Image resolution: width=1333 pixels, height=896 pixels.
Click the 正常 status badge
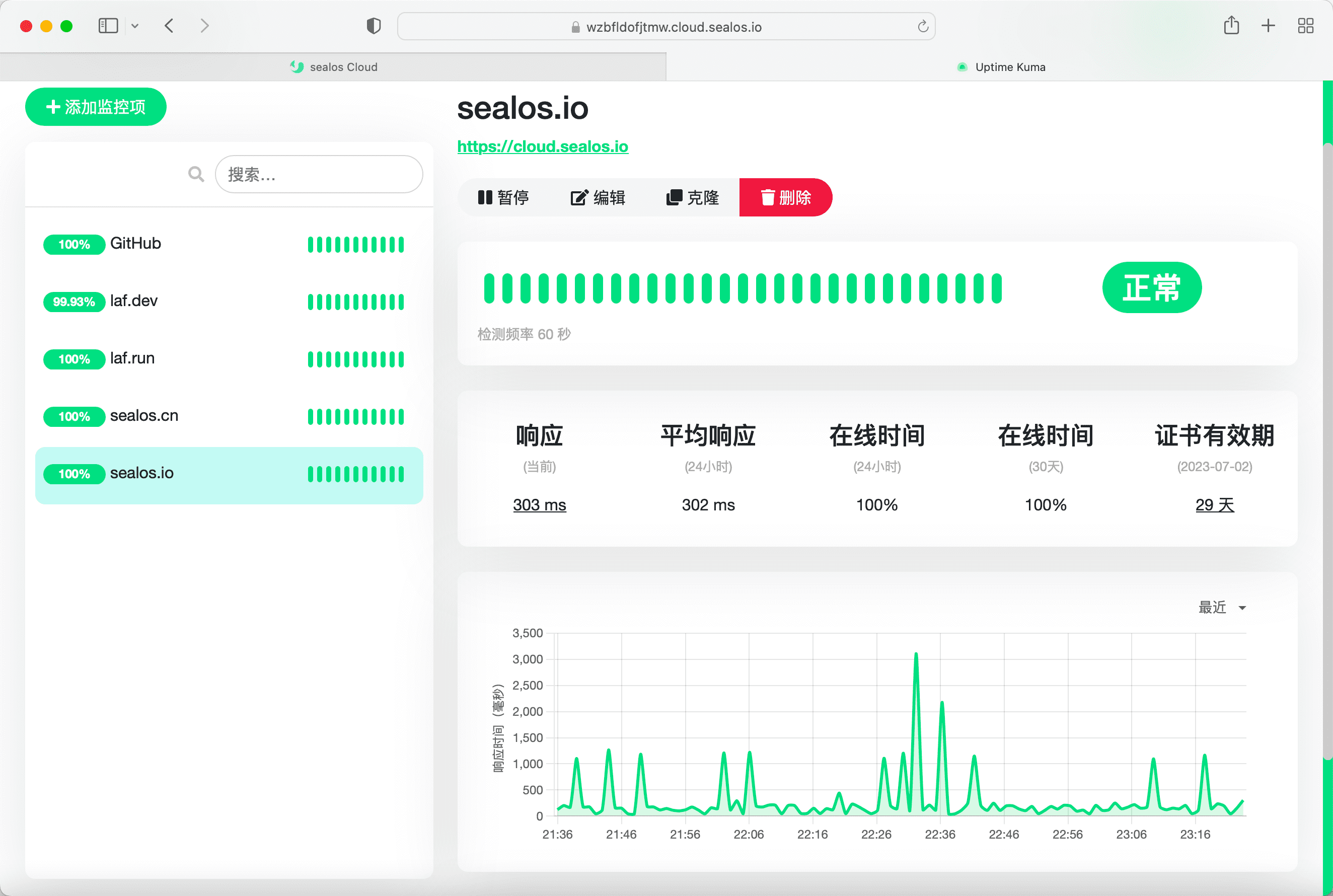coord(1152,287)
